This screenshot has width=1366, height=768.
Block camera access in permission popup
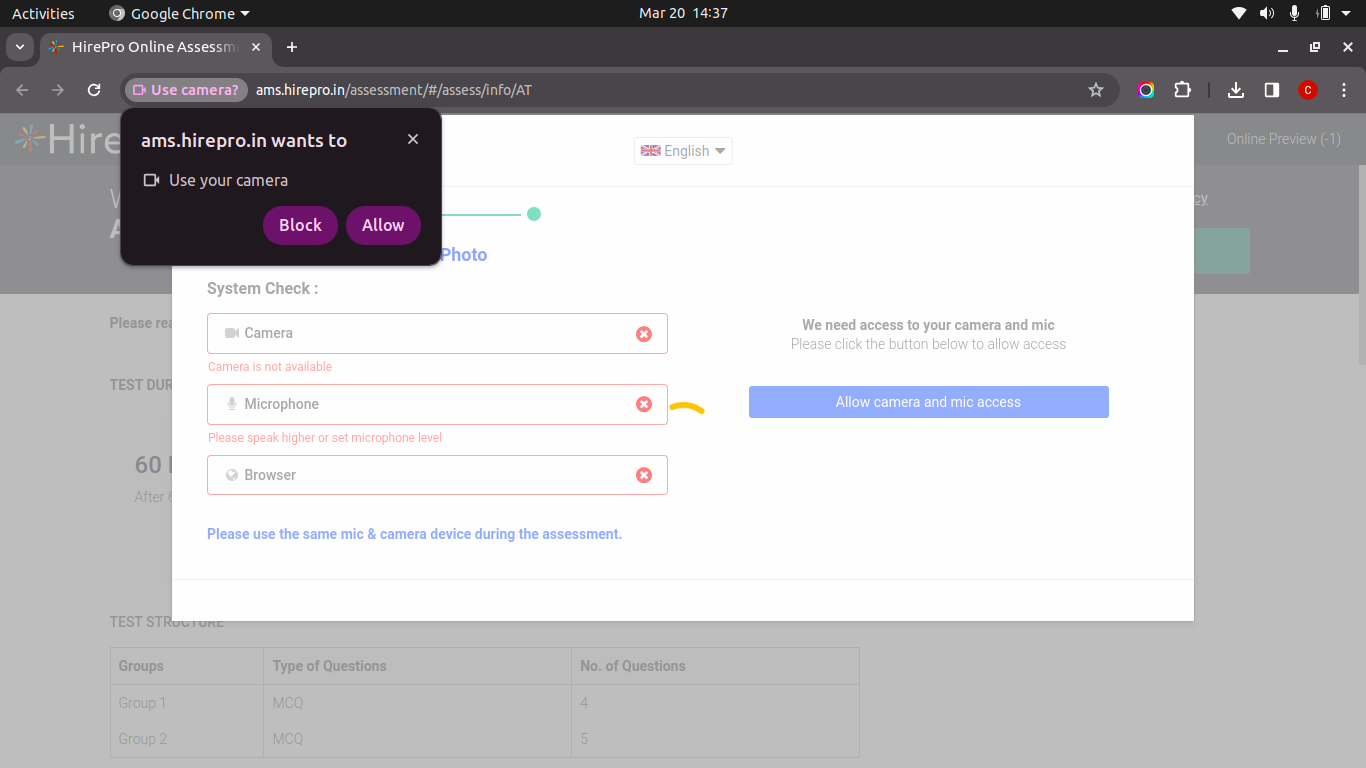pos(300,225)
